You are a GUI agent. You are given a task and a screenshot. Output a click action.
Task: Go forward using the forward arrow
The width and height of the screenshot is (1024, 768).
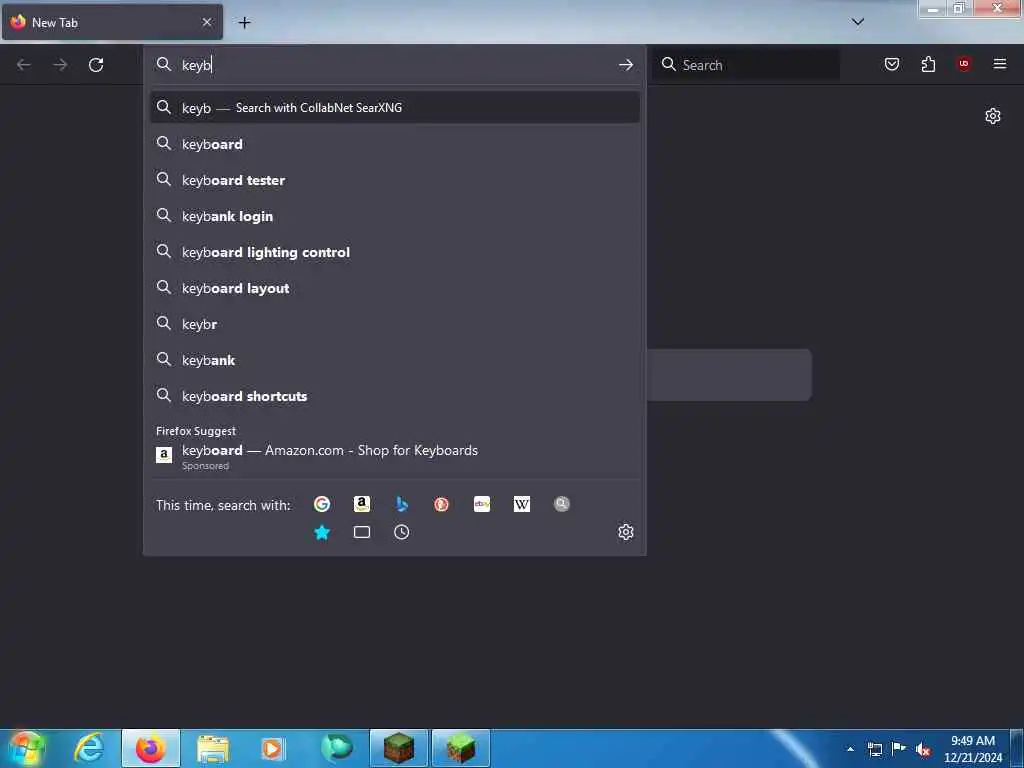click(x=60, y=65)
